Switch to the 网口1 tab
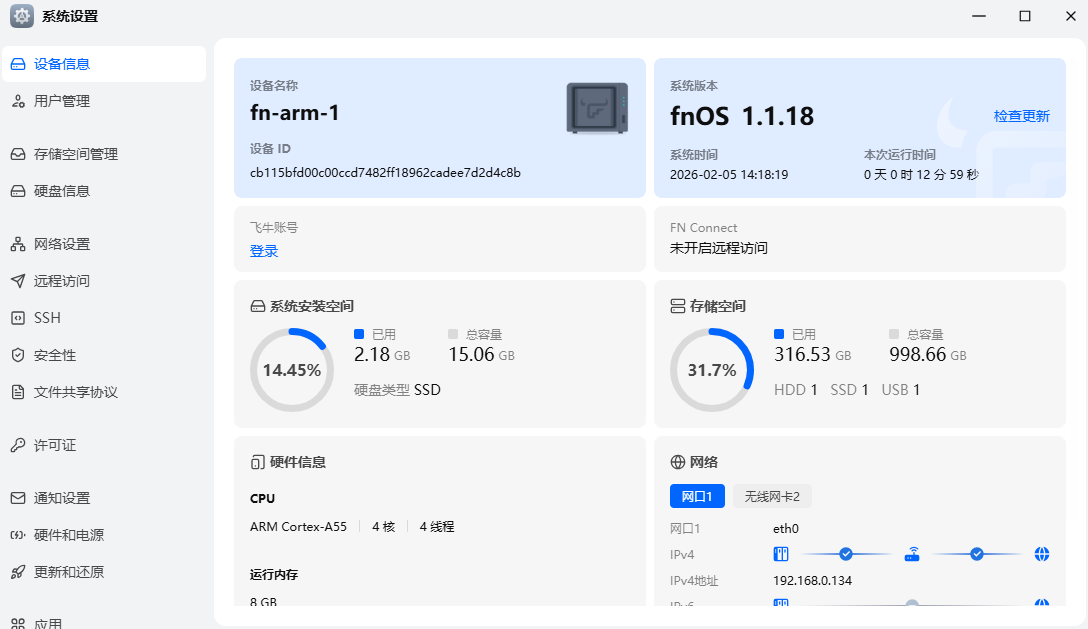The image size is (1088, 629). [x=697, y=496]
